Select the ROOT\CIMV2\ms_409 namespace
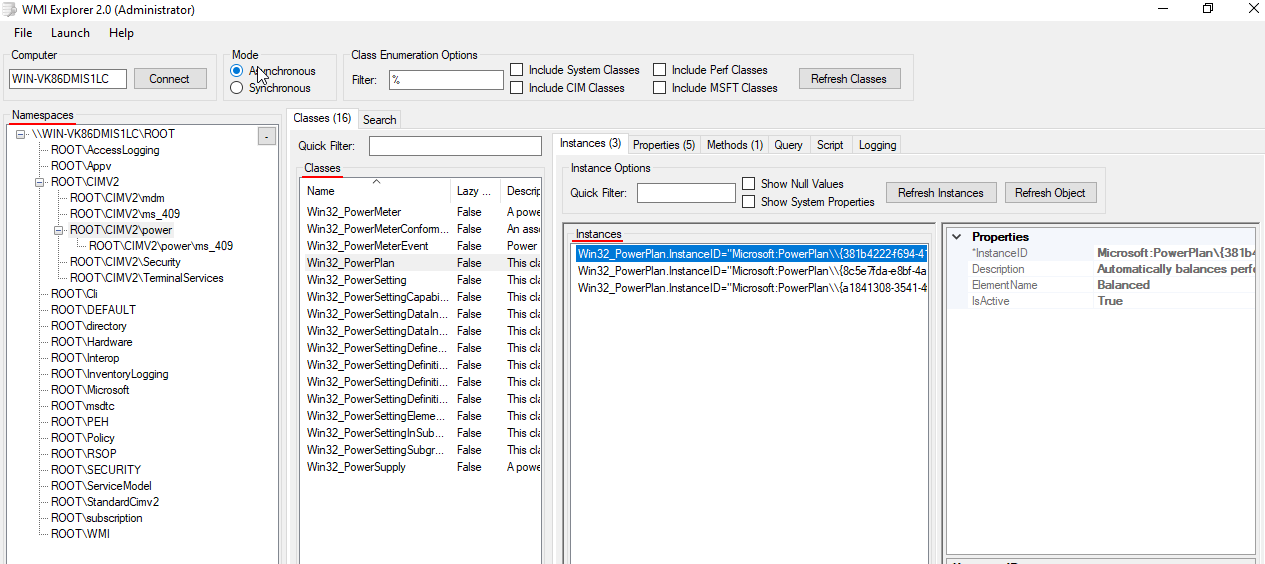This screenshot has width=1265, height=564. [125, 214]
